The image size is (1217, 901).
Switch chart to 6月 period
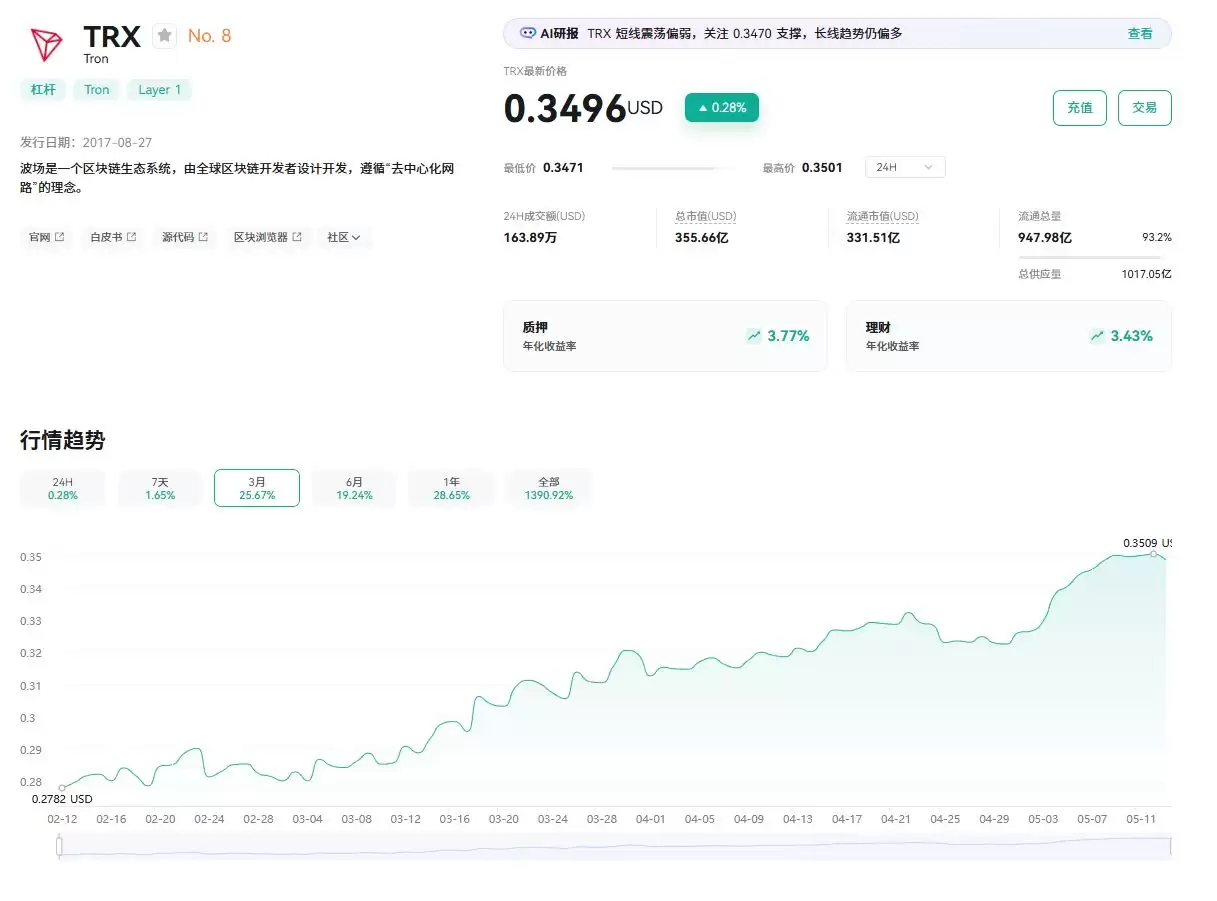354,488
